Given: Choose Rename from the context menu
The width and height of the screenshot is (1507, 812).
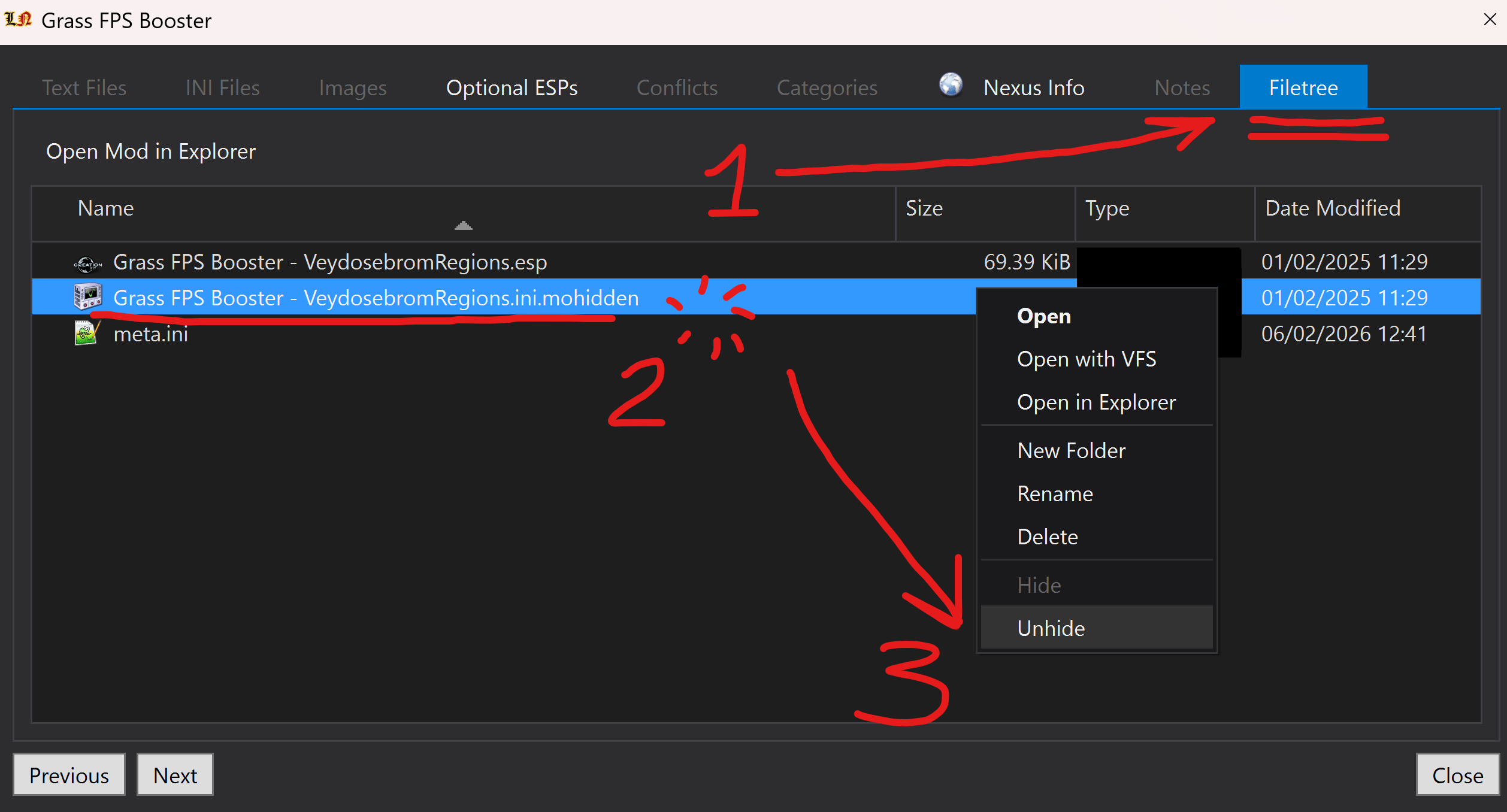Looking at the screenshot, I should tap(1055, 494).
